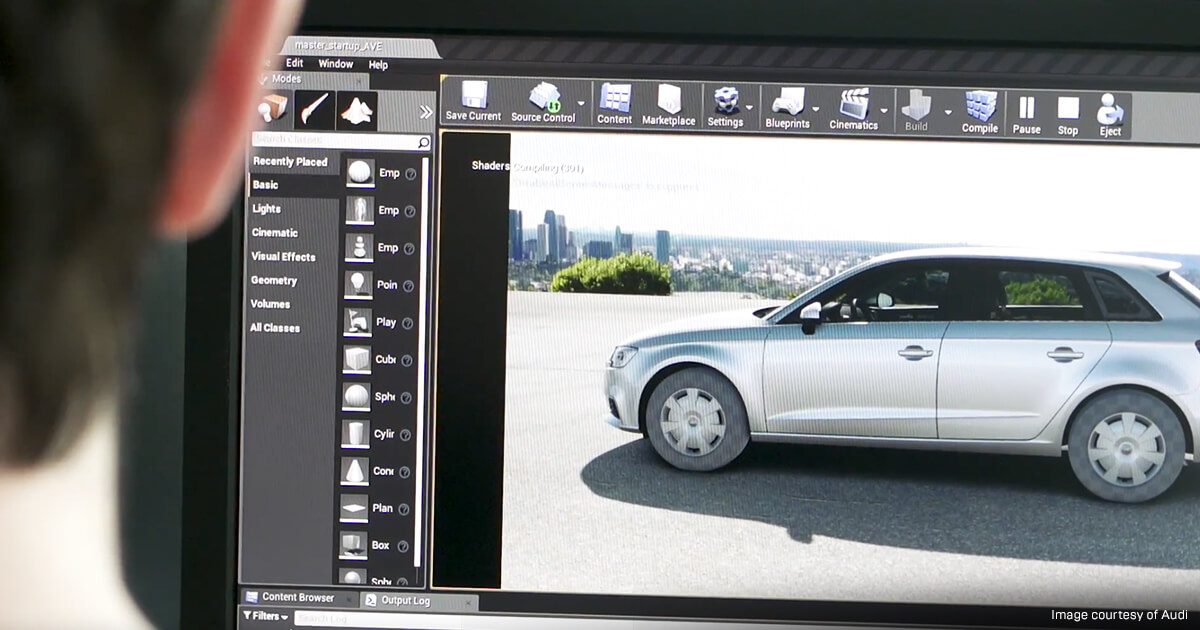Open the Source Control dropdown arrow
Viewport: 1200px width, 630px height.
[582, 104]
